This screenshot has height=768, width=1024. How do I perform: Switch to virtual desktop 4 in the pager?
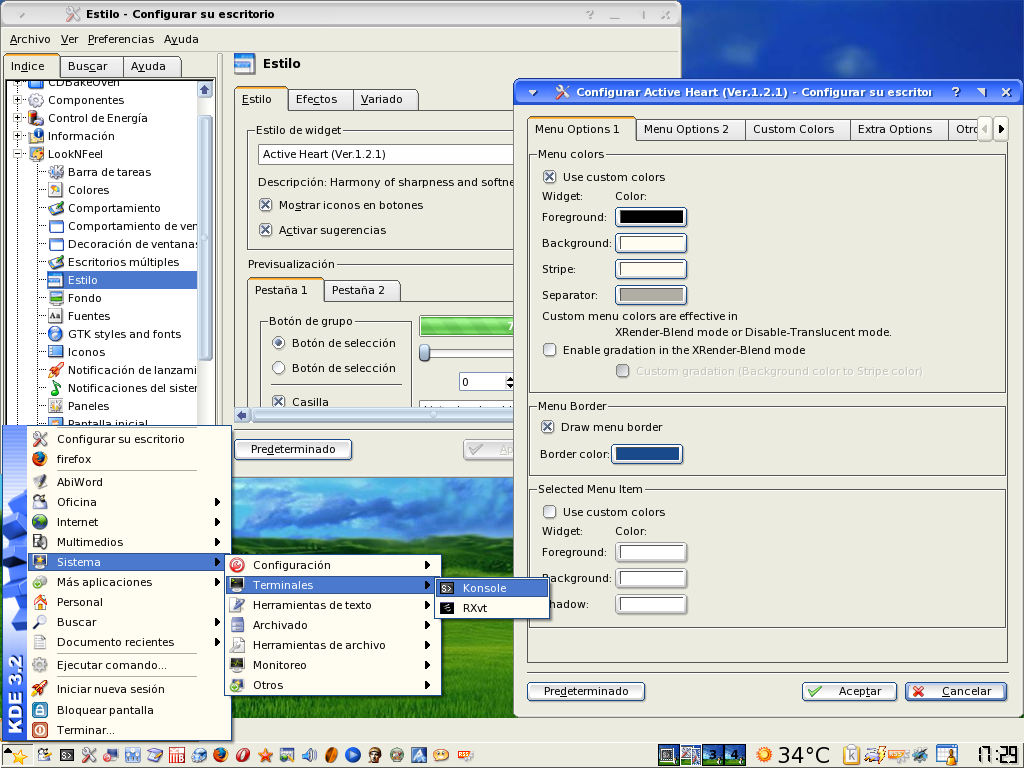tap(735, 755)
